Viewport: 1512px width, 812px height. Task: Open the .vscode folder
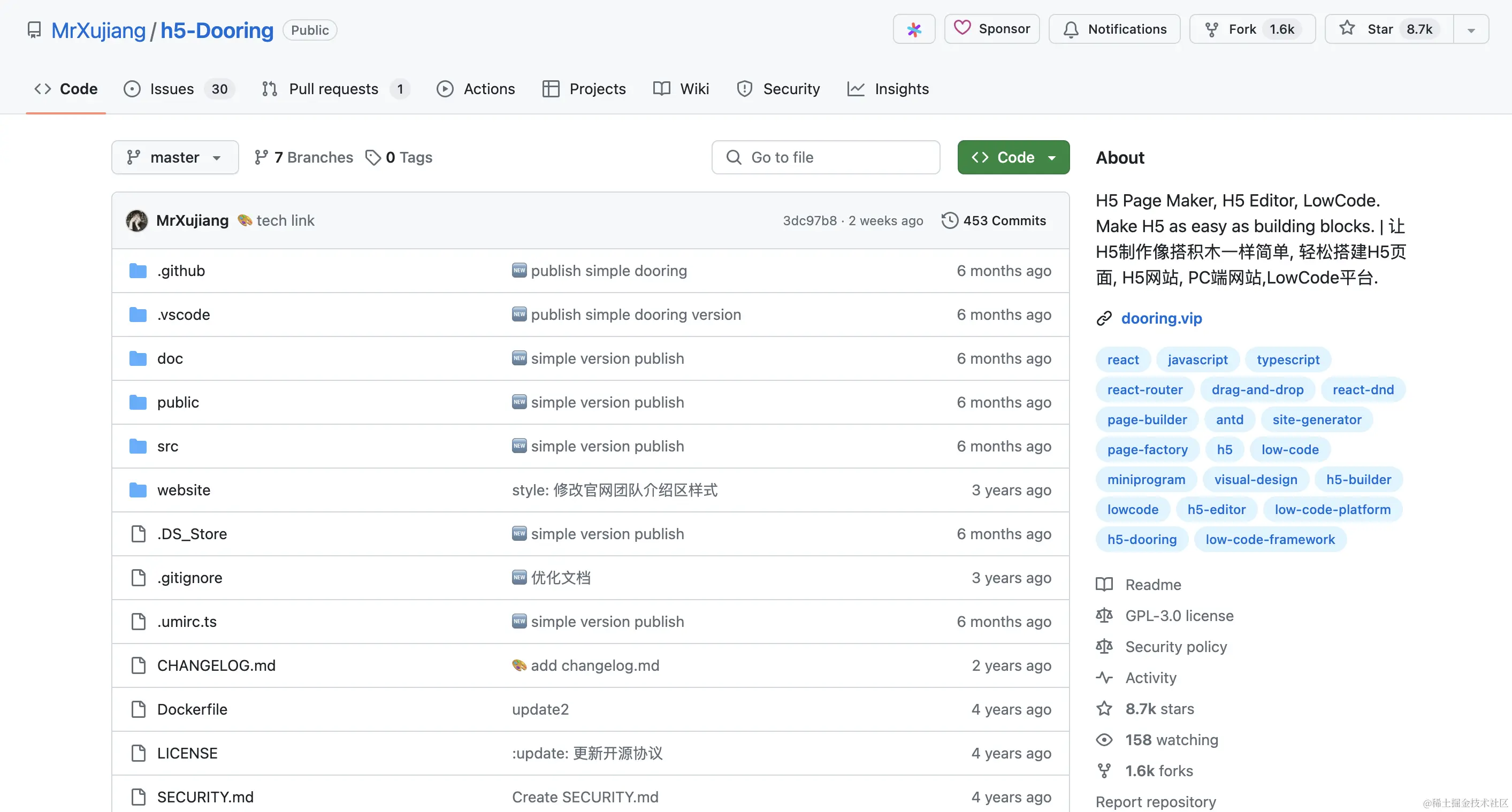pos(183,315)
